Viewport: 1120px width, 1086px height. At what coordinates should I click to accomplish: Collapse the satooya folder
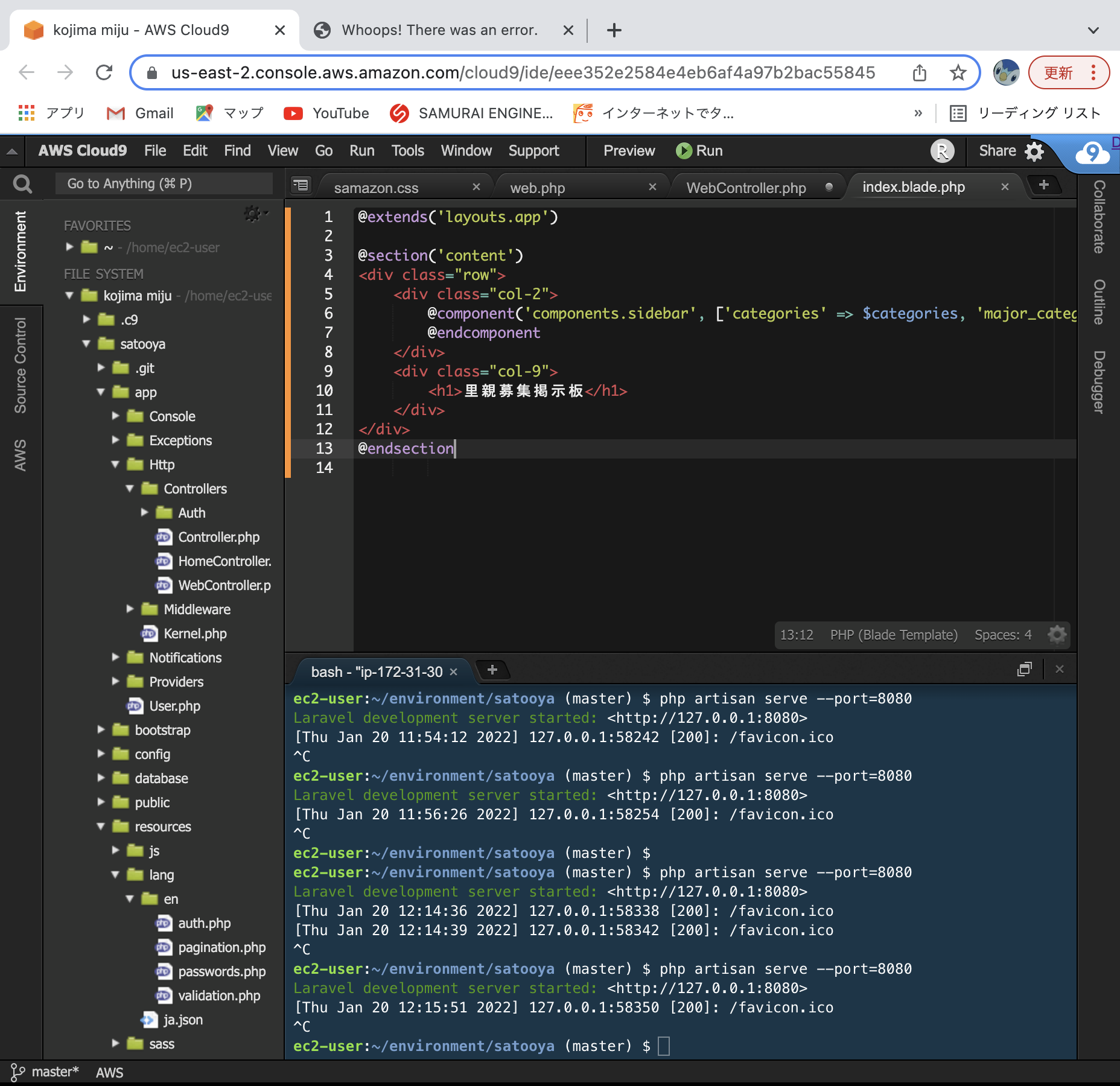coord(86,344)
